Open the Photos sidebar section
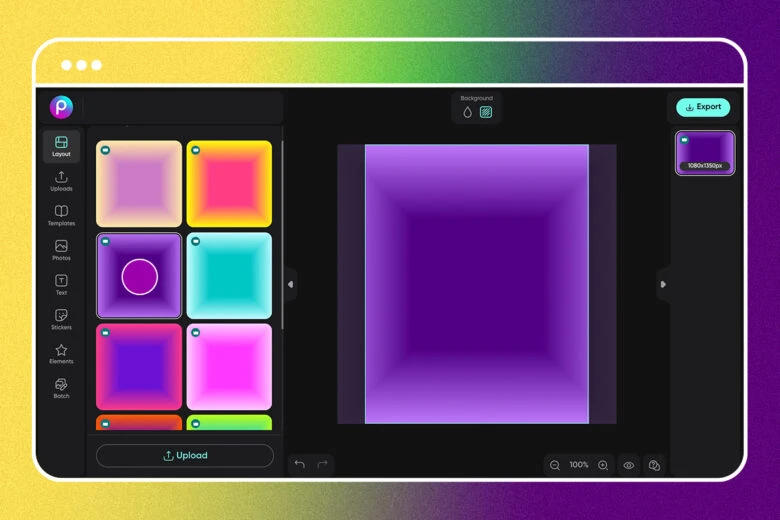 61,250
